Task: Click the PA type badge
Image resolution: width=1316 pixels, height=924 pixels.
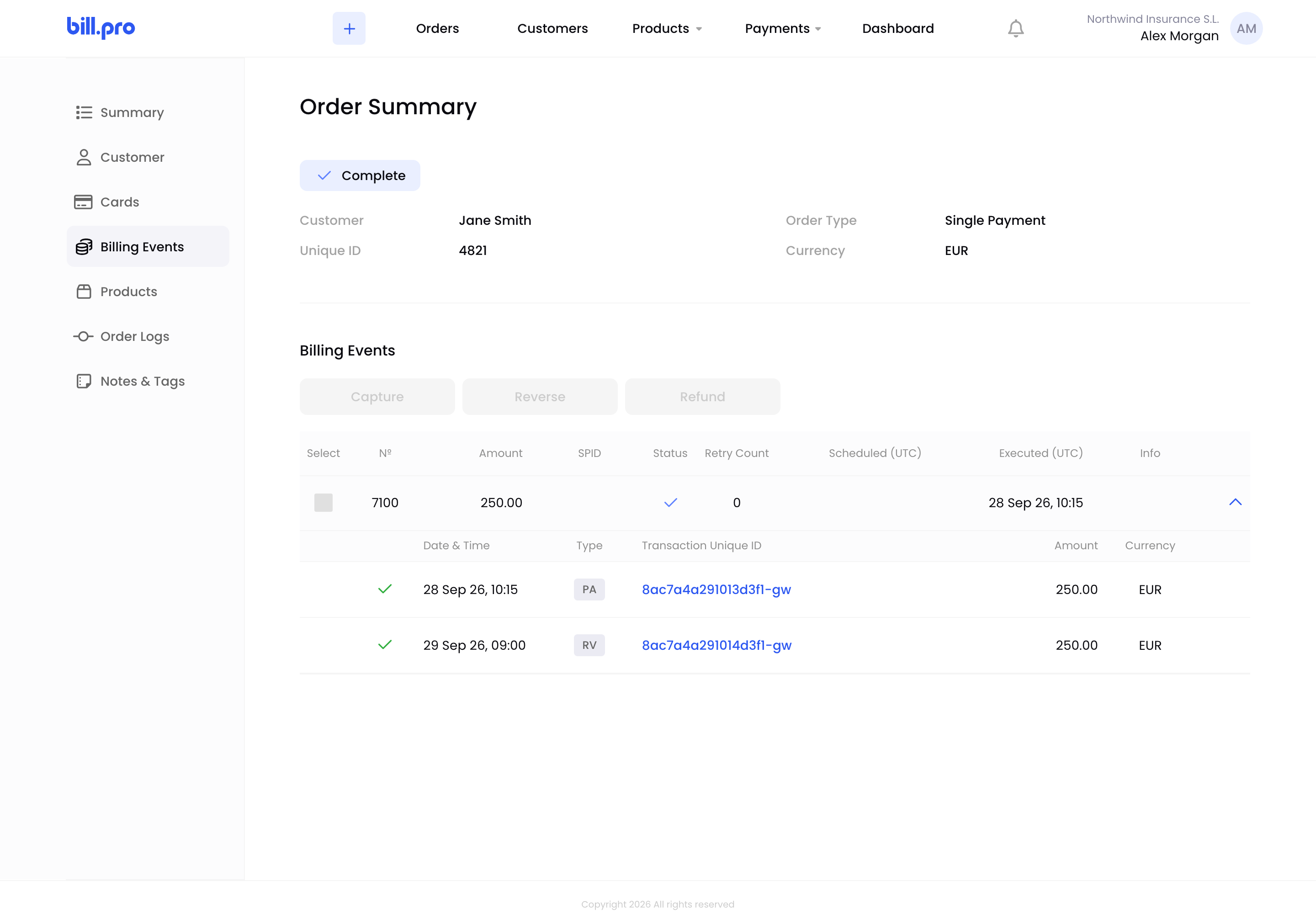Action: [589, 589]
